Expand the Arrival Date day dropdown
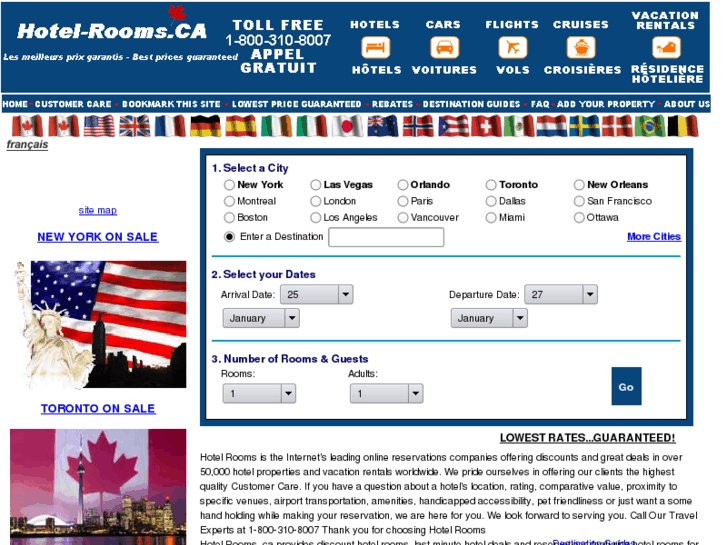The image size is (727, 545). tap(317, 295)
